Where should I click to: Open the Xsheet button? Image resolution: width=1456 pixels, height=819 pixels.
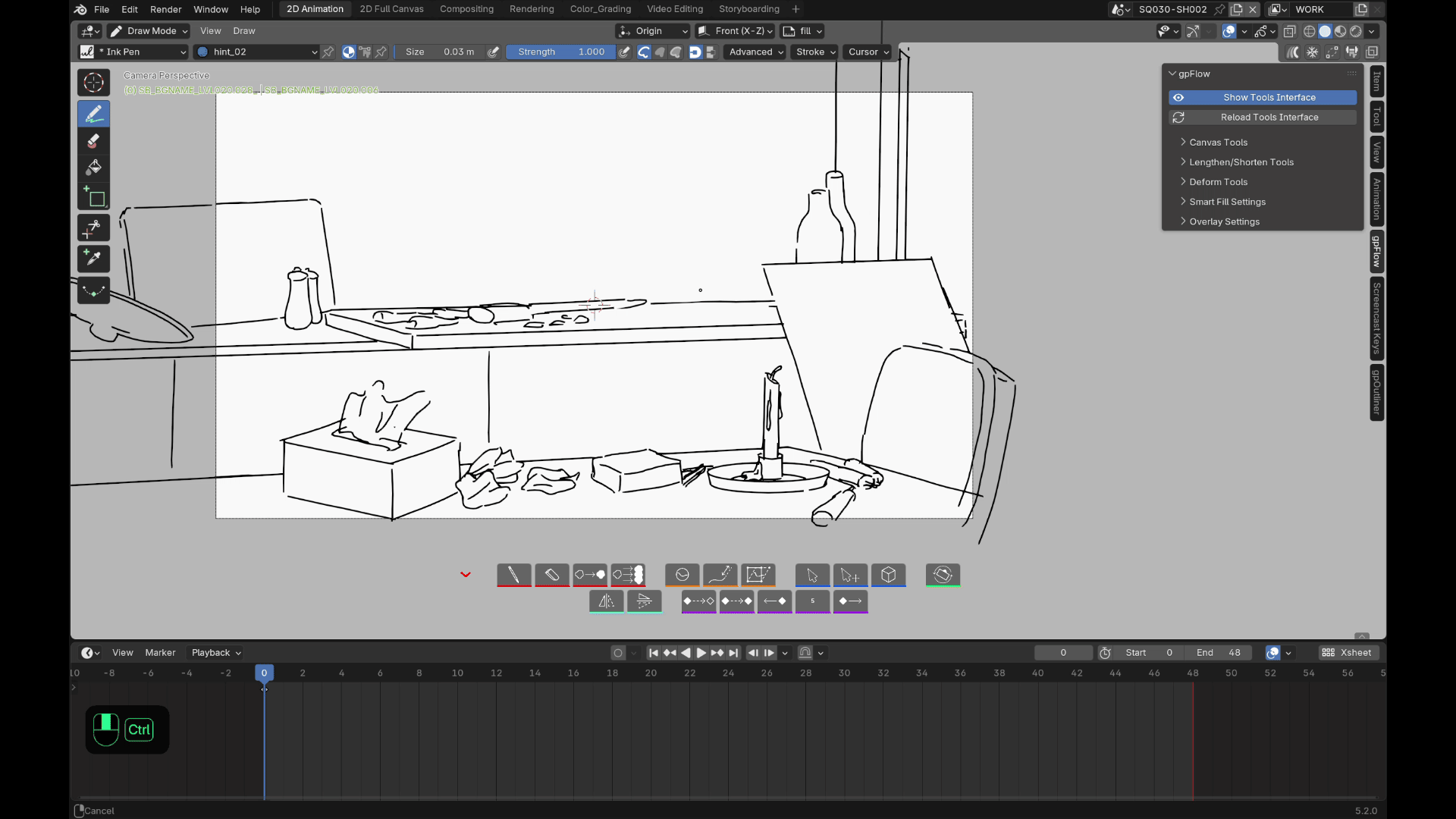pyautogui.click(x=1348, y=653)
